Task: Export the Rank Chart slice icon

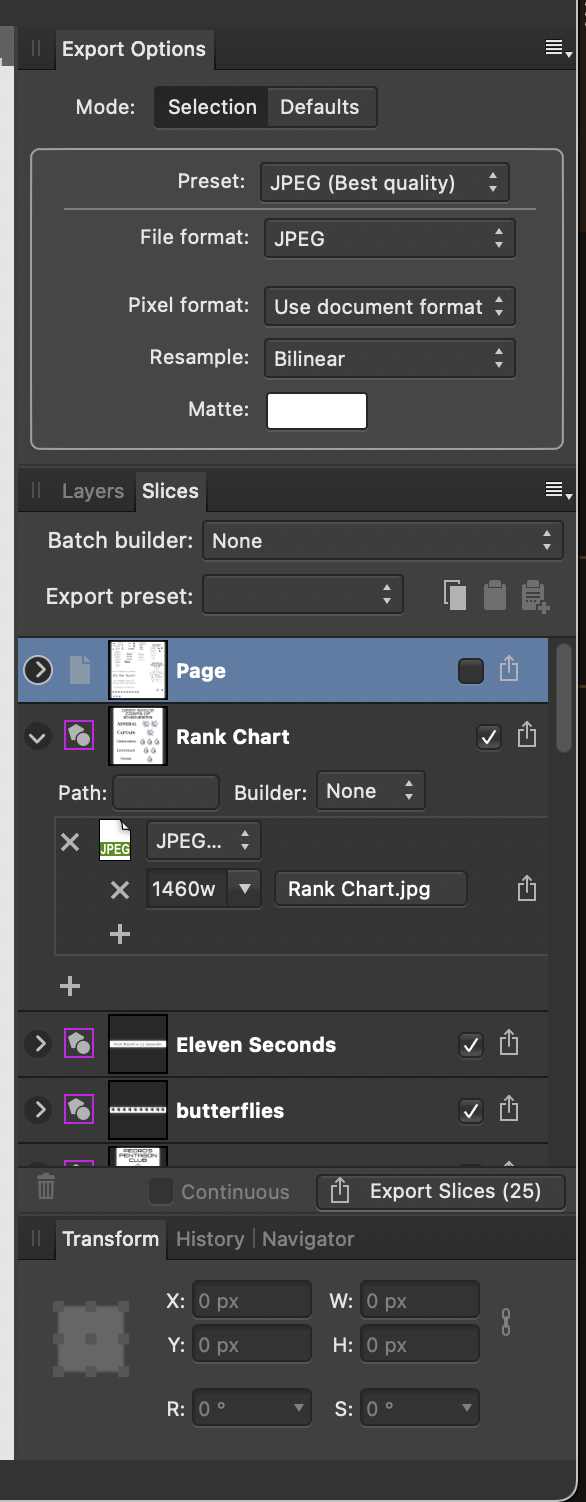Action: point(526,737)
